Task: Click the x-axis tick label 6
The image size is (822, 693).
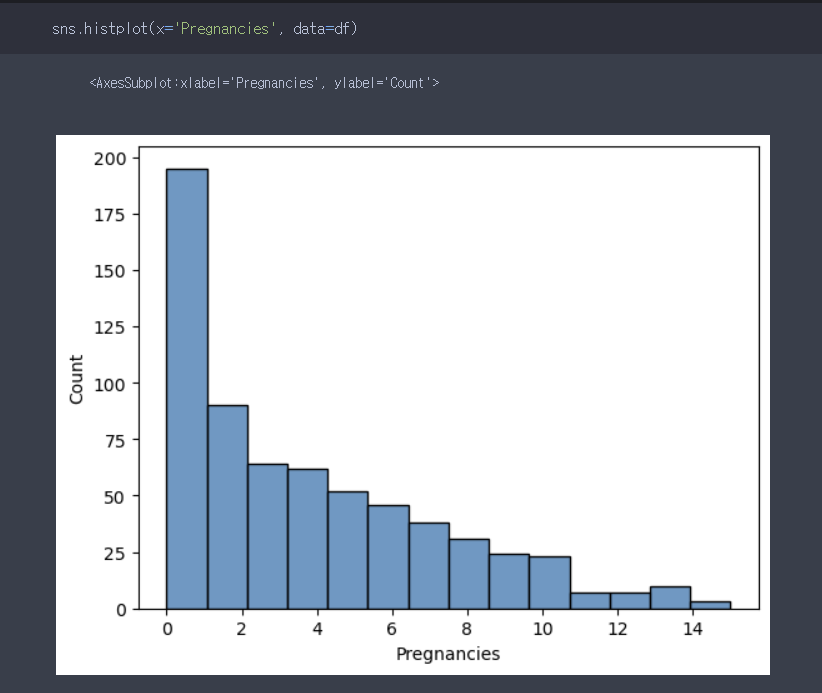Action: (392, 629)
